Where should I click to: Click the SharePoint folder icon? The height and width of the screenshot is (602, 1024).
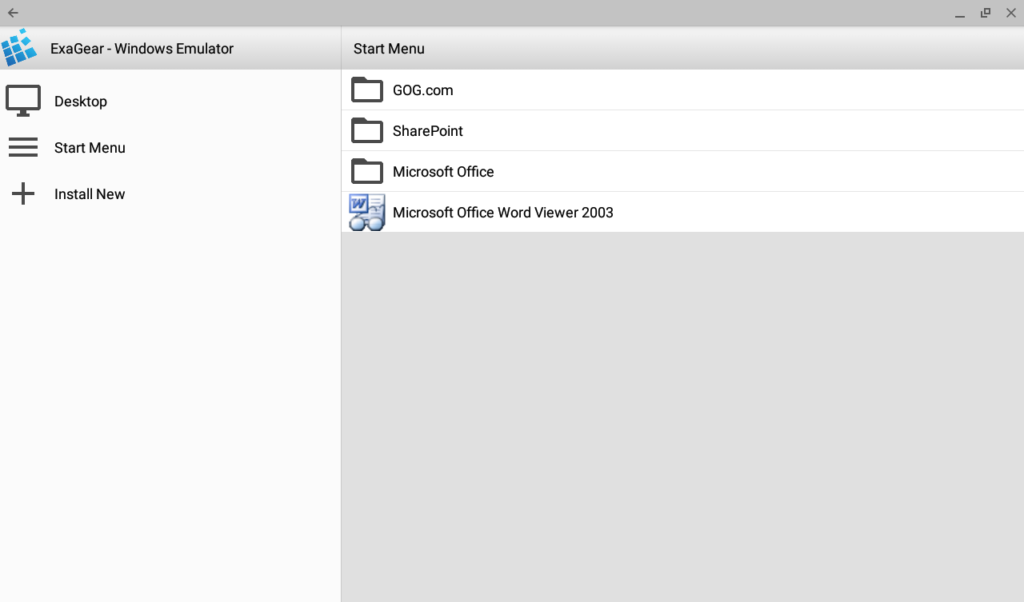click(x=367, y=130)
